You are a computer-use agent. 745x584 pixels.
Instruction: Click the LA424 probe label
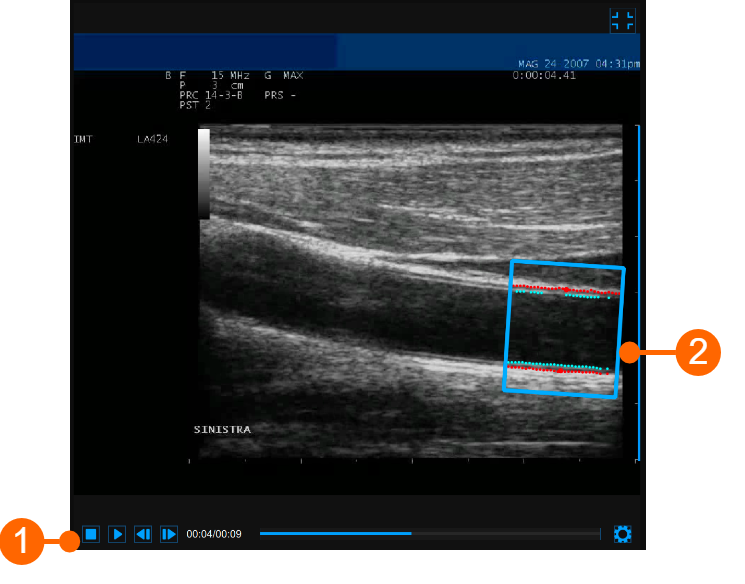152,139
